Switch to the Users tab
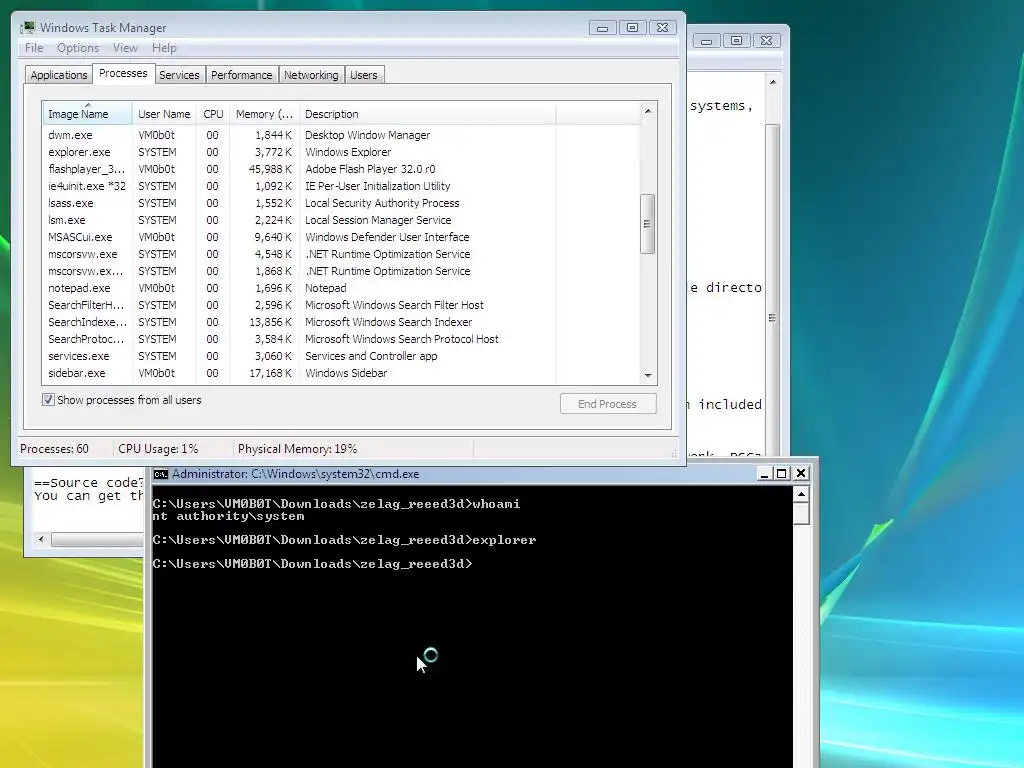This screenshot has width=1024, height=768. [x=363, y=75]
